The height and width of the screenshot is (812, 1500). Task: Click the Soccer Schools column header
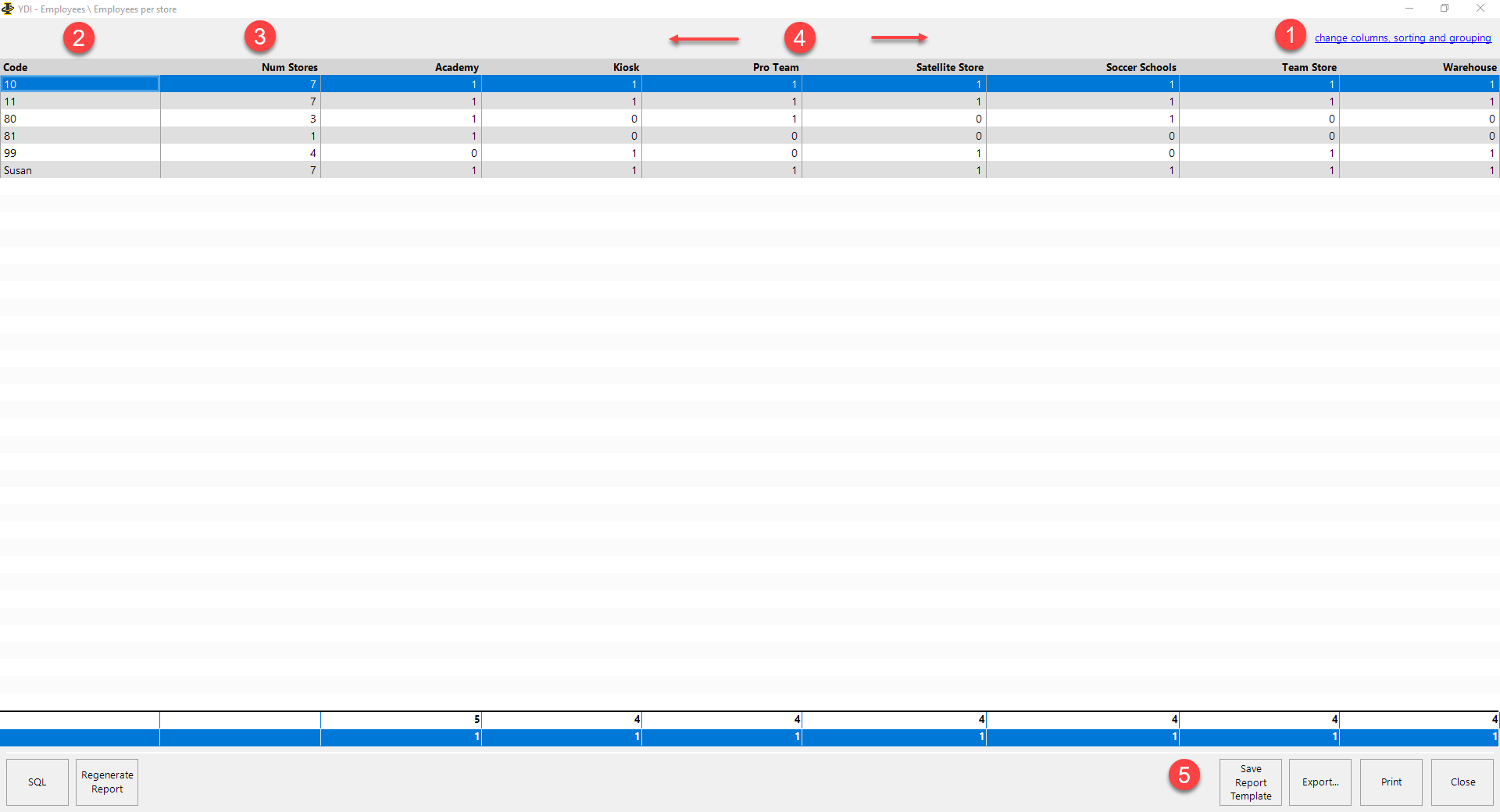coord(1083,67)
